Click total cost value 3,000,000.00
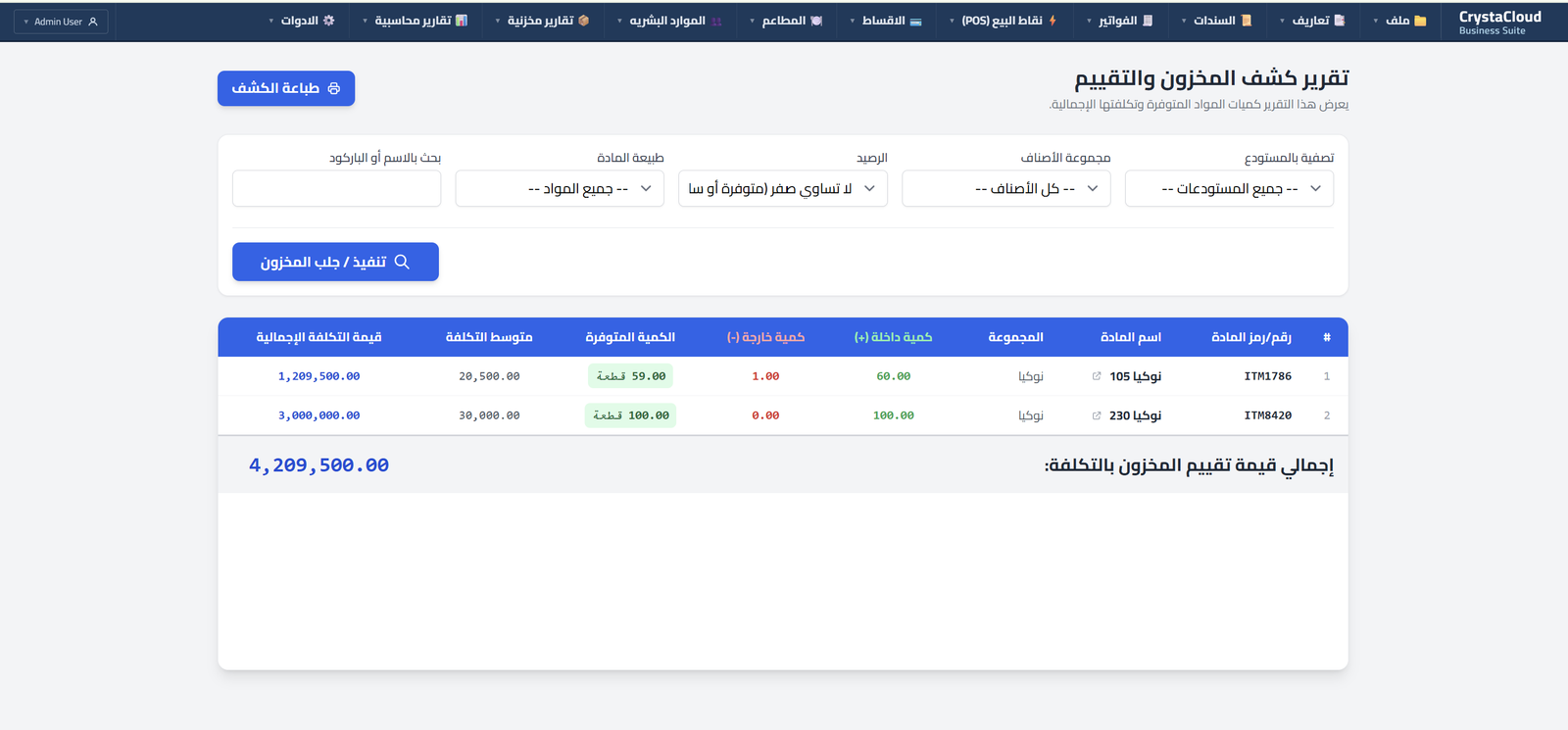 (318, 415)
